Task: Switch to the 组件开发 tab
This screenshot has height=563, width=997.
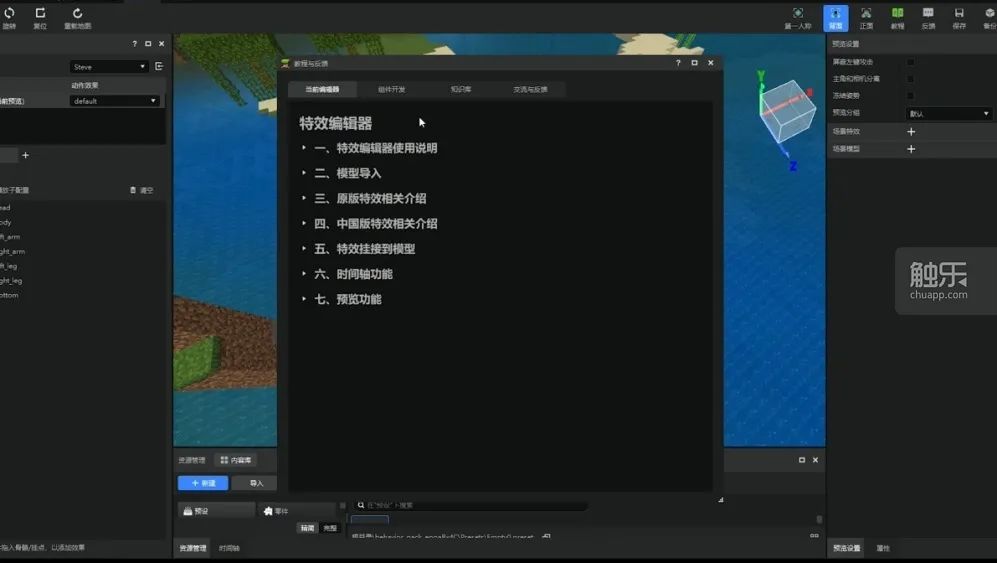Action: click(x=392, y=90)
